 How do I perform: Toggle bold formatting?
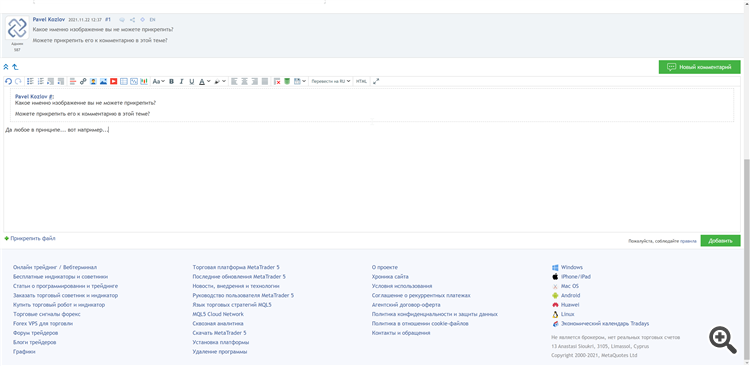171,81
